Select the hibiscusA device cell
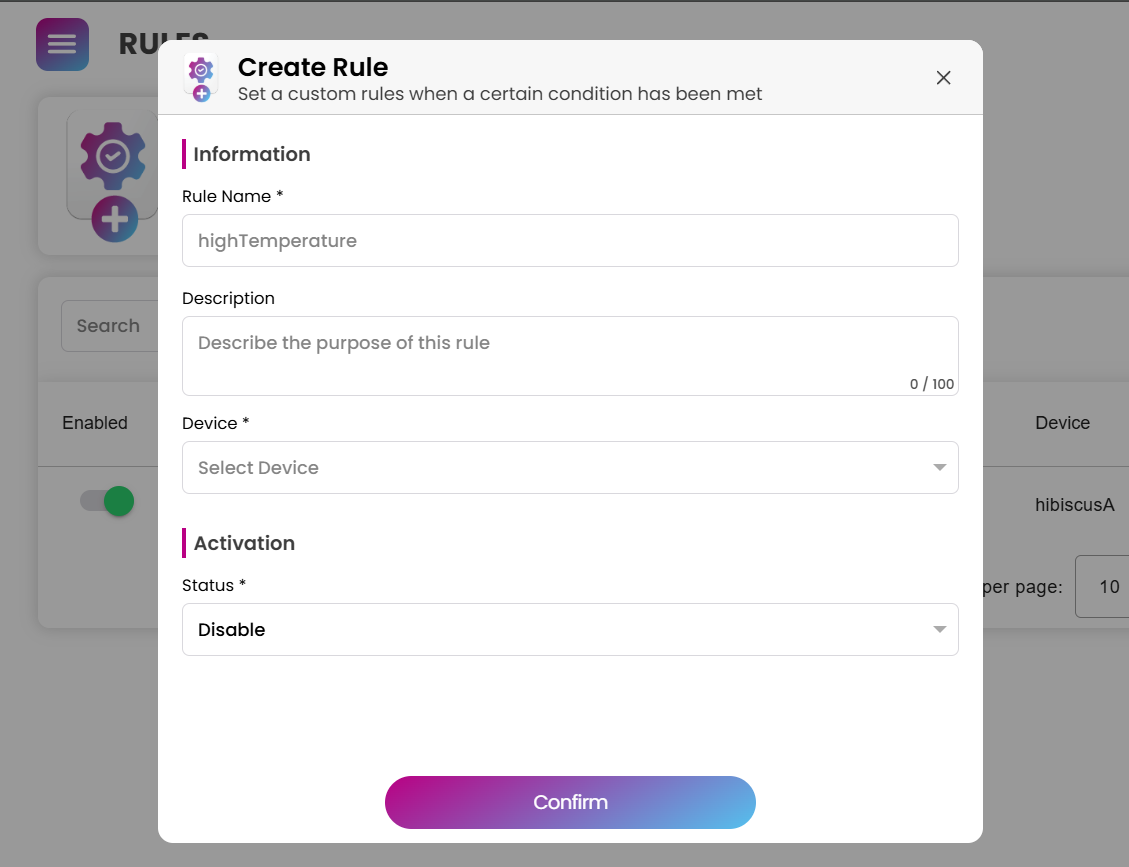The height and width of the screenshot is (867, 1129). click(x=1074, y=505)
